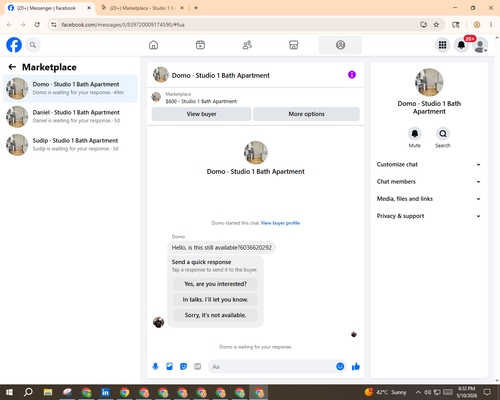
Task: Expand Privacy & support section
Action: click(429, 216)
